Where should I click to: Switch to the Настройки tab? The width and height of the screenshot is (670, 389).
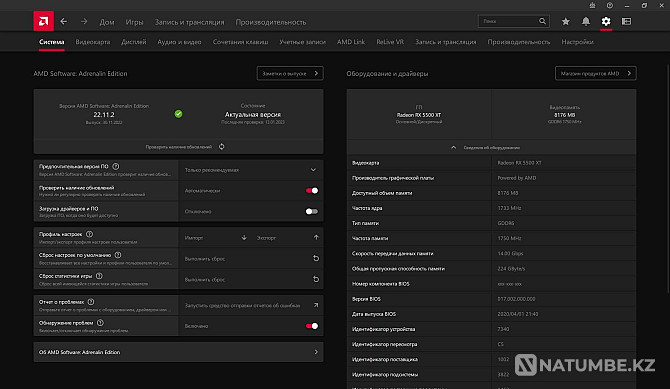(x=577, y=42)
